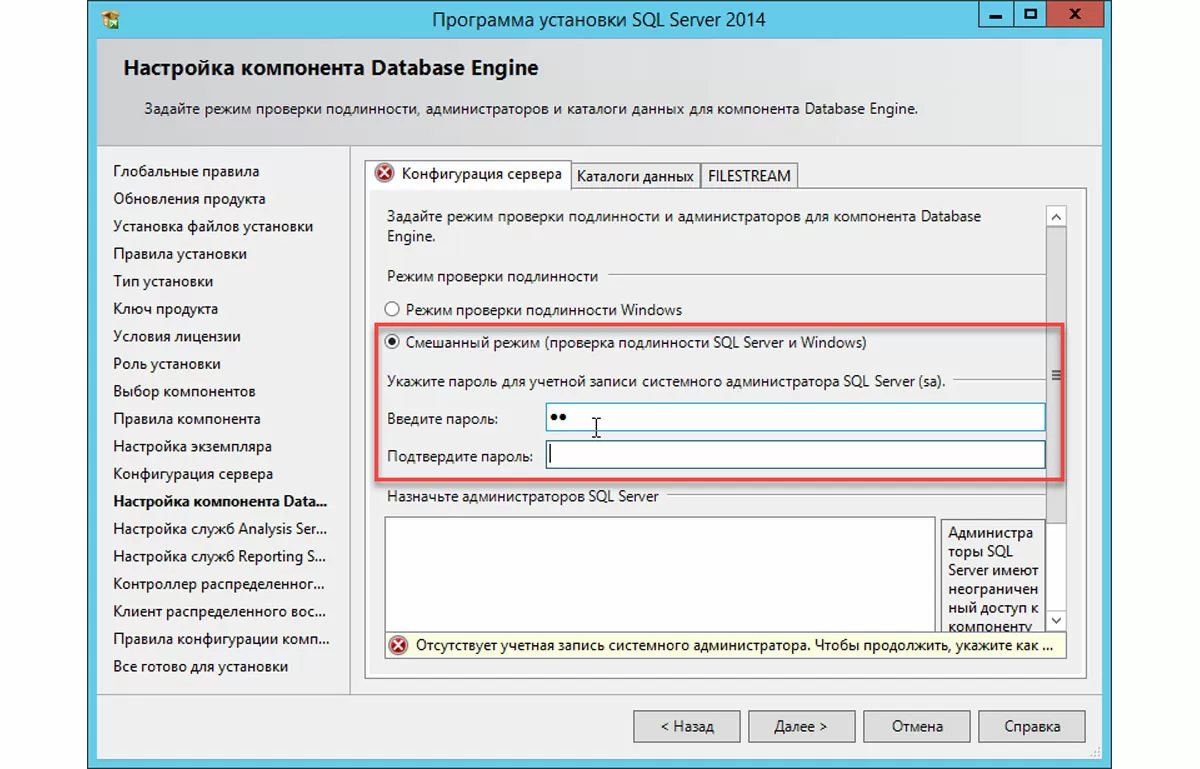Switch to the FILESTREAM tab
Screen dimensions: 1200x769
(749, 176)
